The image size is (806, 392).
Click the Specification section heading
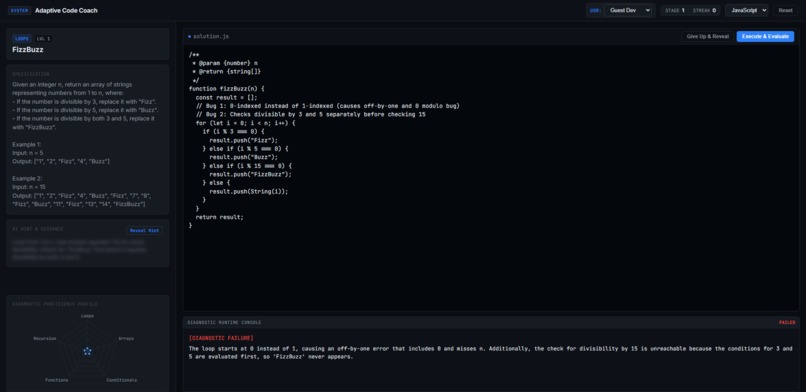tap(31, 74)
